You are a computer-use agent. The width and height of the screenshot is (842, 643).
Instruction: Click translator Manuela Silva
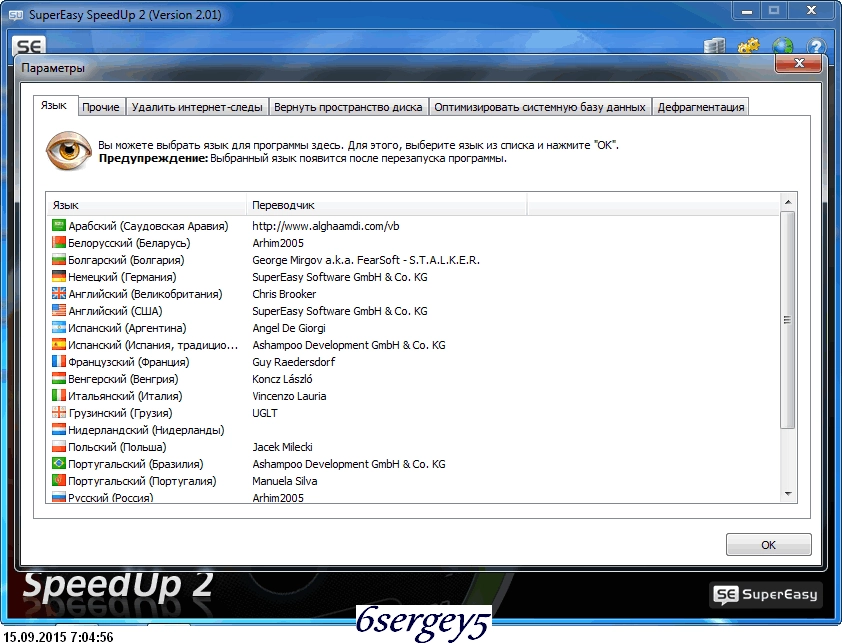(x=285, y=481)
